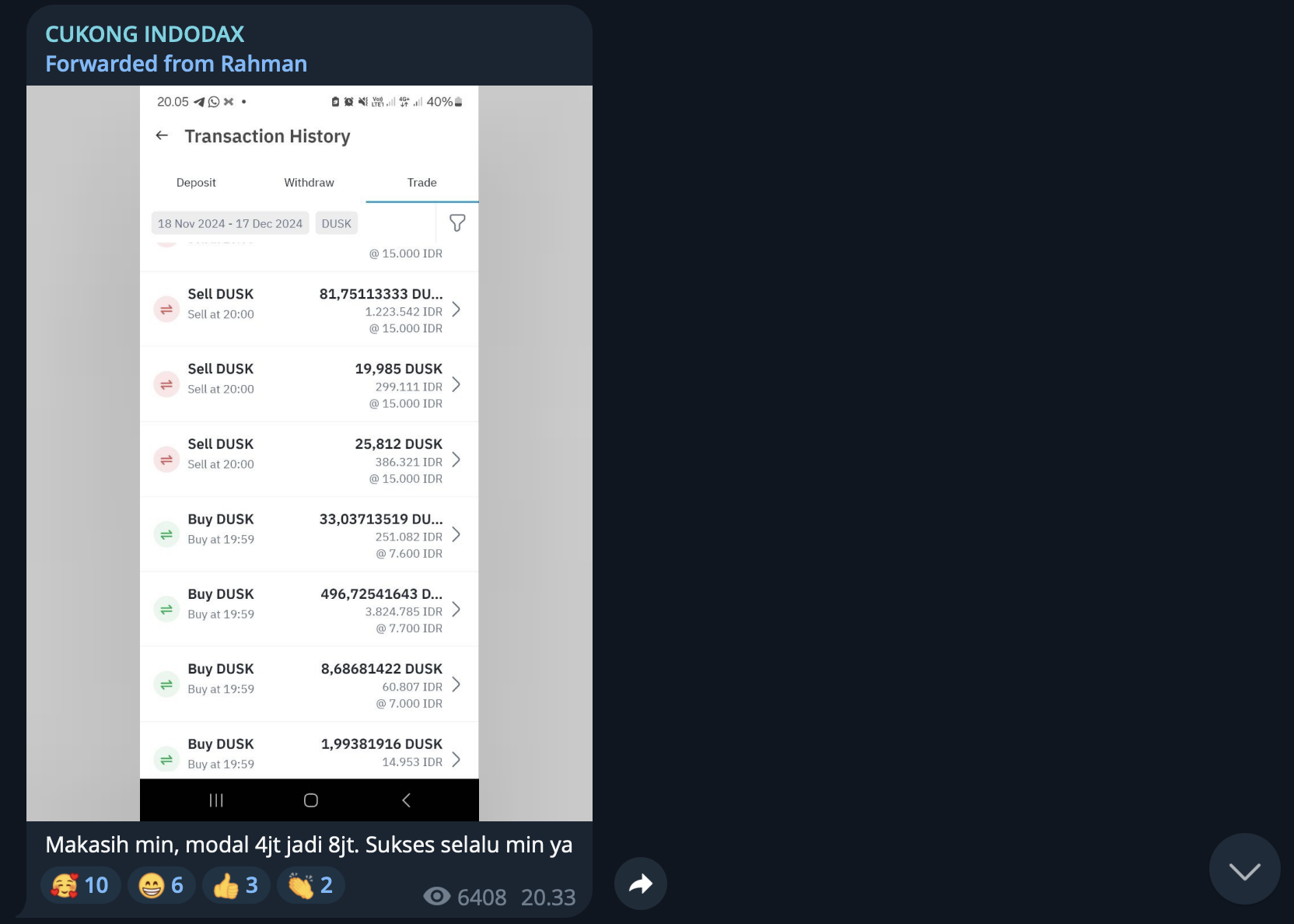Expand the Buy DUSK 33,03713519 entry chevron
This screenshot has height=924, width=1294.
[x=456, y=534]
